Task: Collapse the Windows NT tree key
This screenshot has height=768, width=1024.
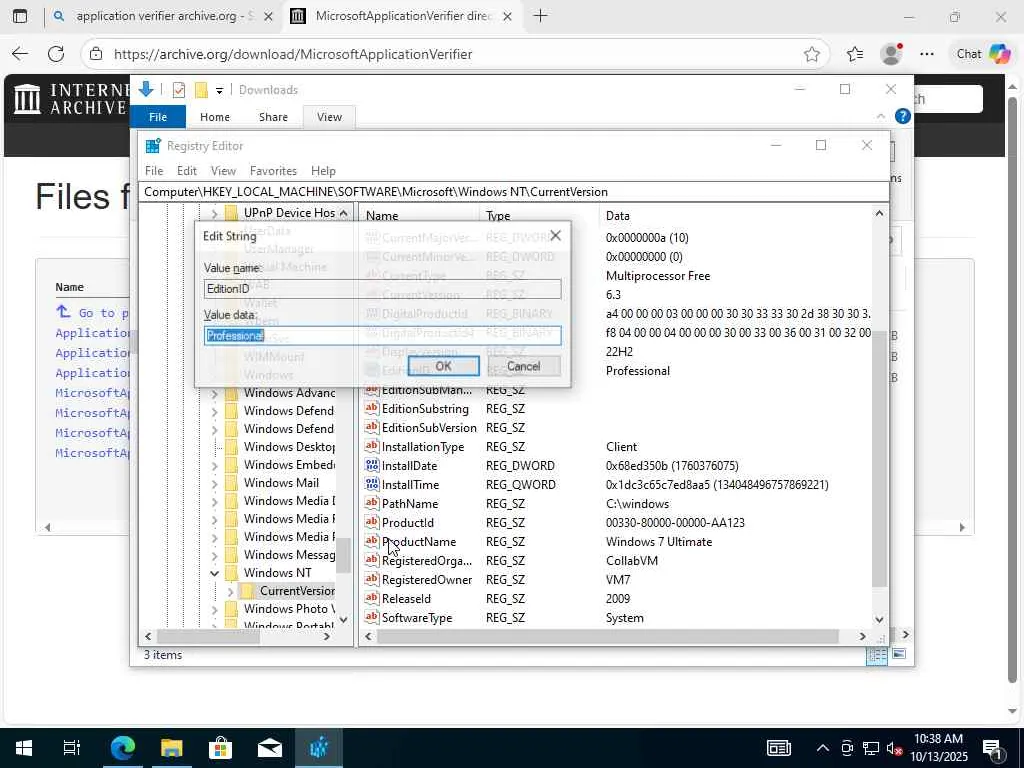Action: click(214, 573)
